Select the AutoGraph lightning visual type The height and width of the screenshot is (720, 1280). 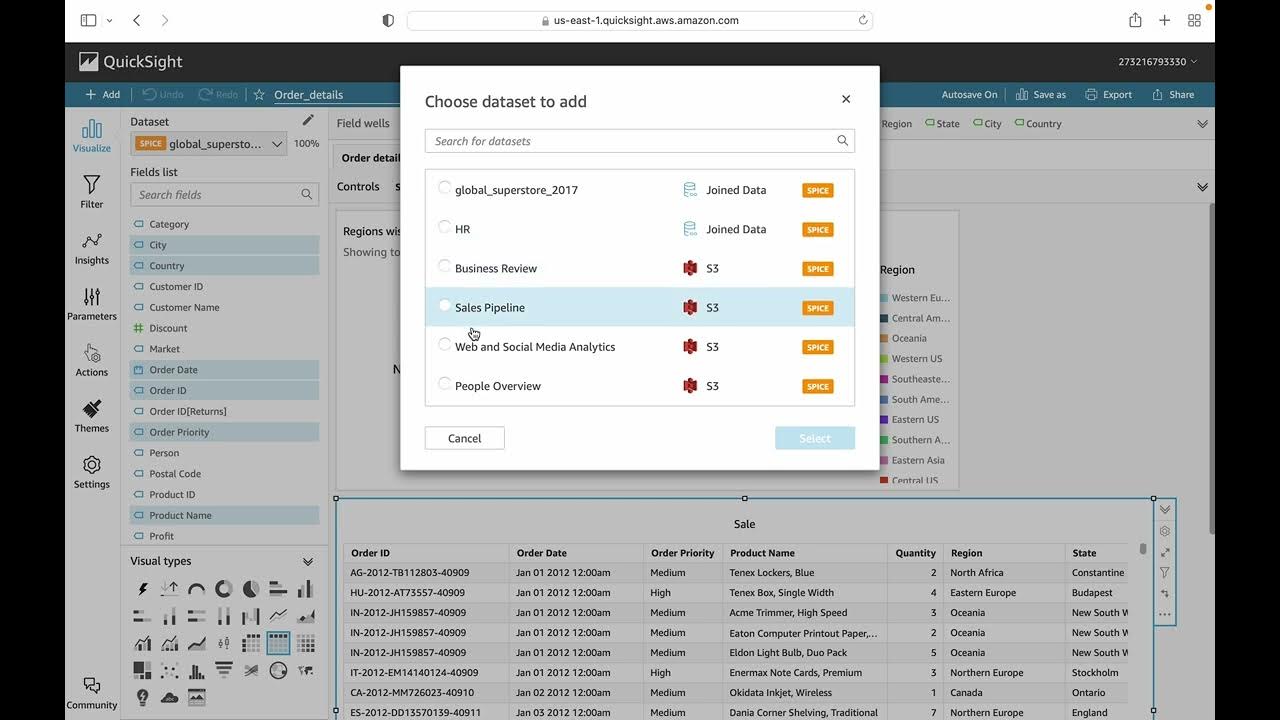point(142,589)
